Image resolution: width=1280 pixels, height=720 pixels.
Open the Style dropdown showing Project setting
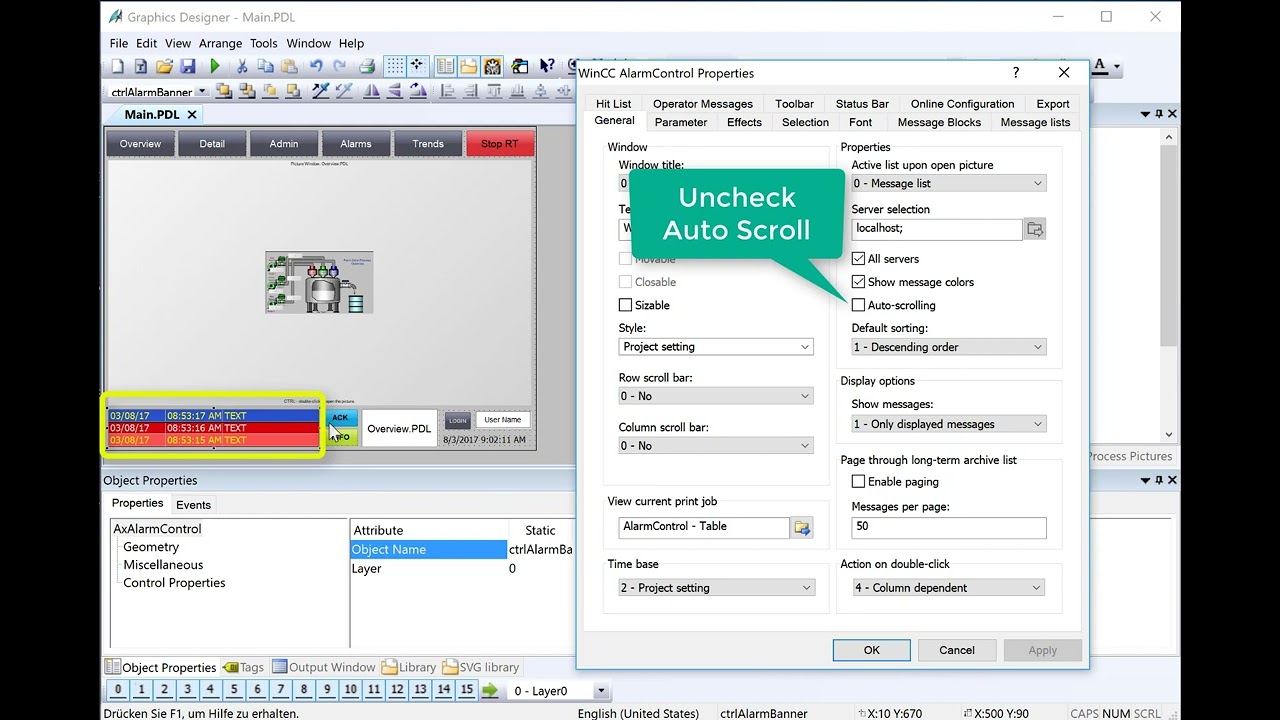[716, 347]
